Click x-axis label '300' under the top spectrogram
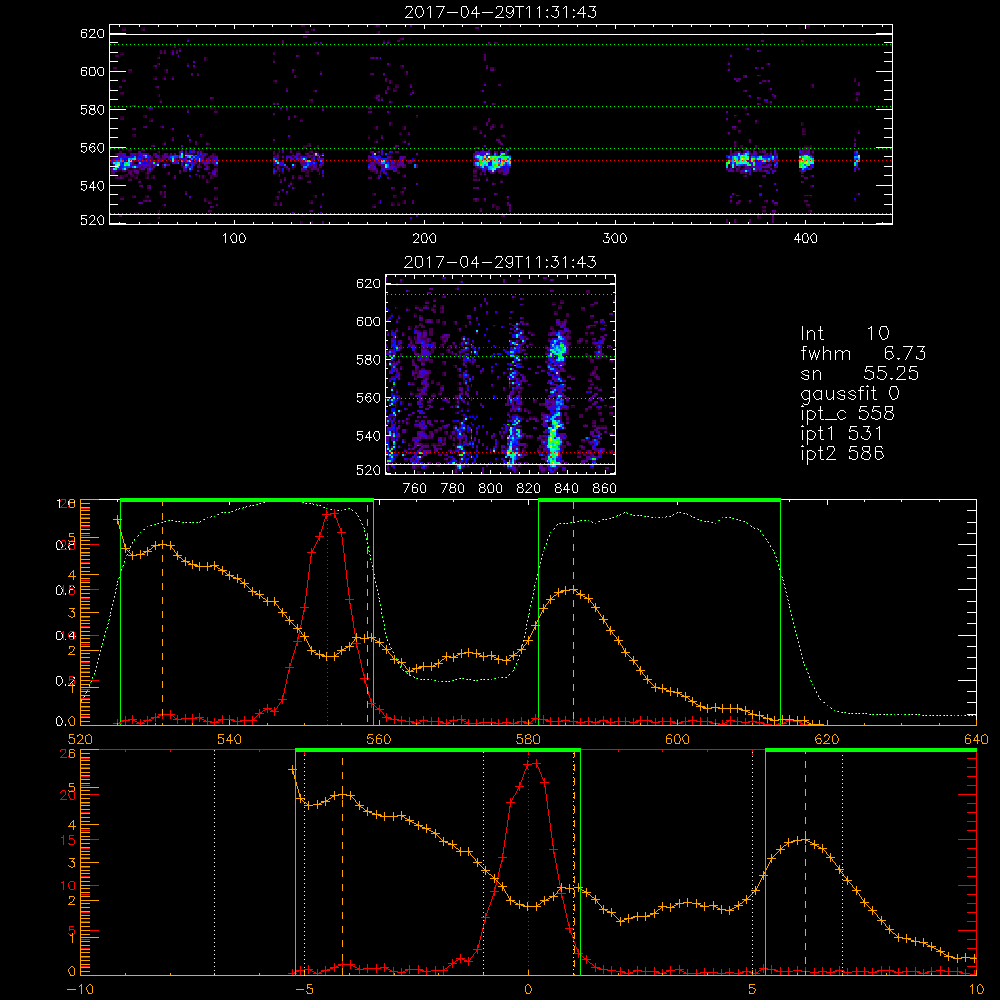Screen dimensions: 1000x1000 [x=615, y=239]
